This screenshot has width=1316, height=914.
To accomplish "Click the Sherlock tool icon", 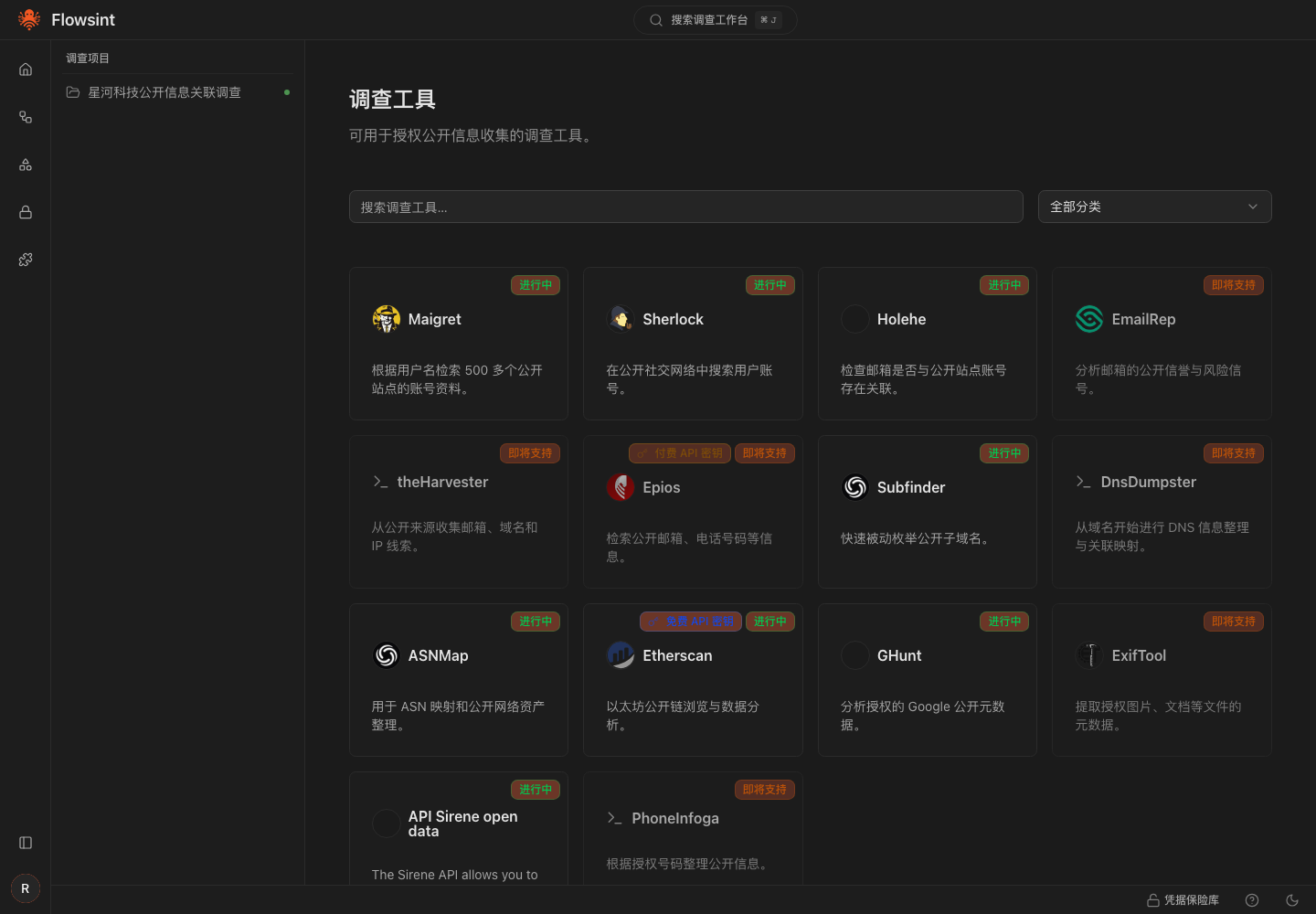I will tap(621, 319).
